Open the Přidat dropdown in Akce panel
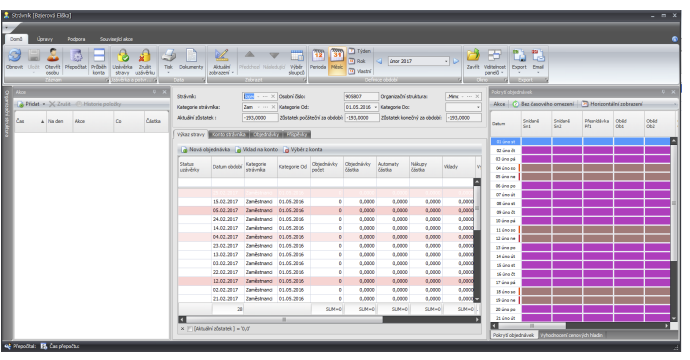 pos(44,104)
